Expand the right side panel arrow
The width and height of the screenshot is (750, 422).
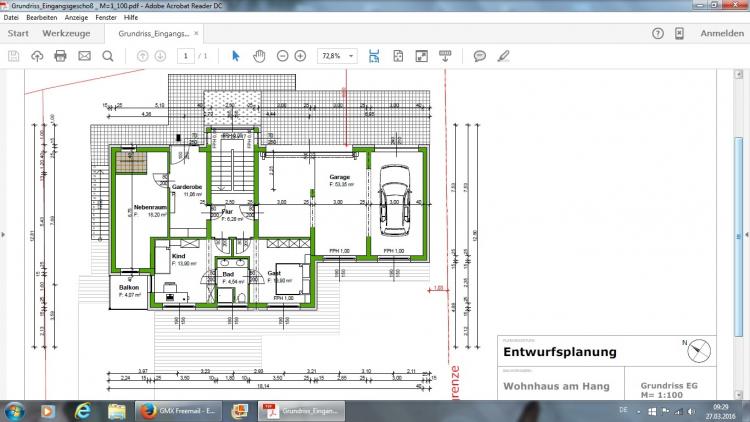(x=744, y=236)
